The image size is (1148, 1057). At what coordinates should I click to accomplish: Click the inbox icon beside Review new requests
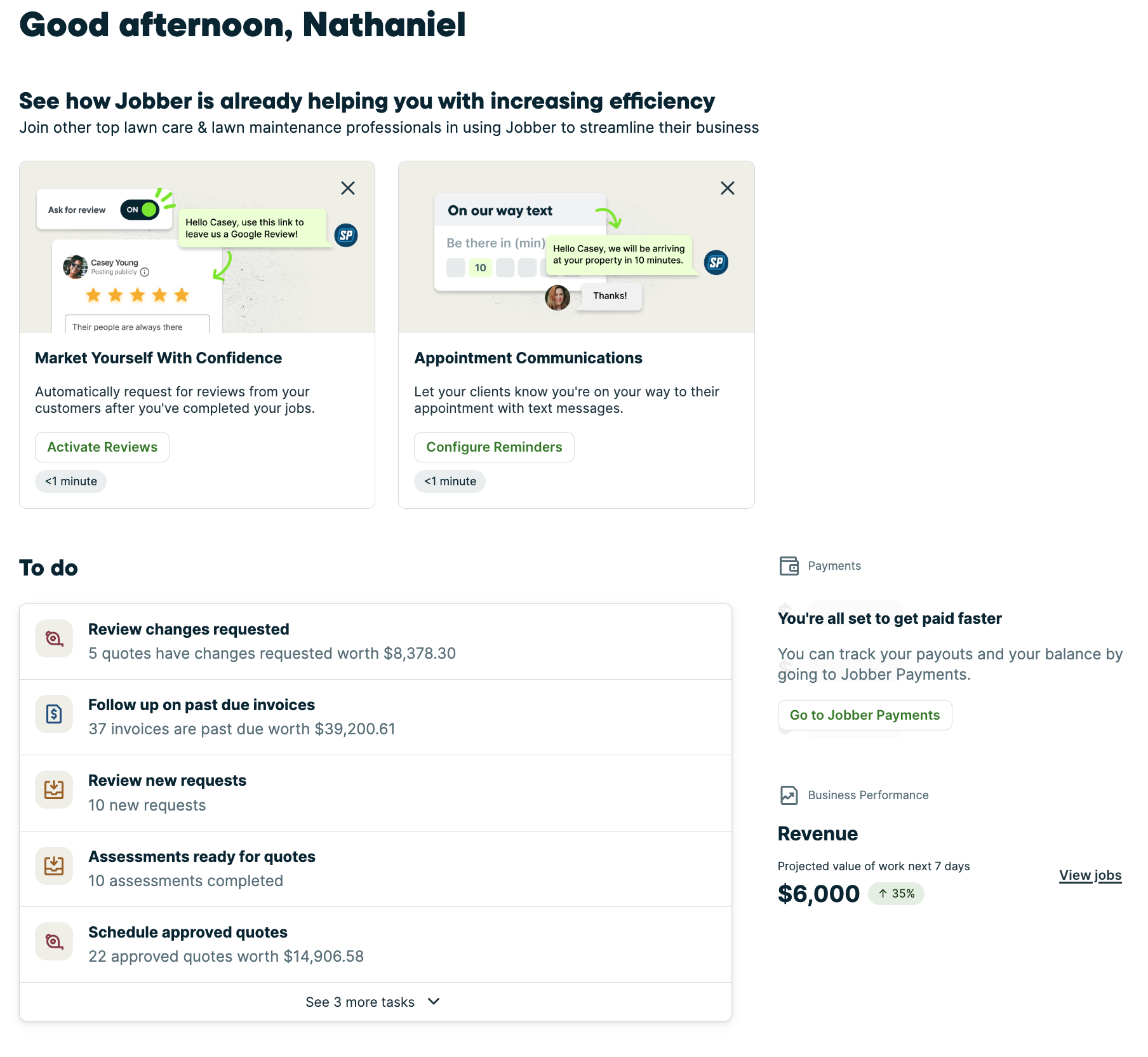pyautogui.click(x=54, y=790)
